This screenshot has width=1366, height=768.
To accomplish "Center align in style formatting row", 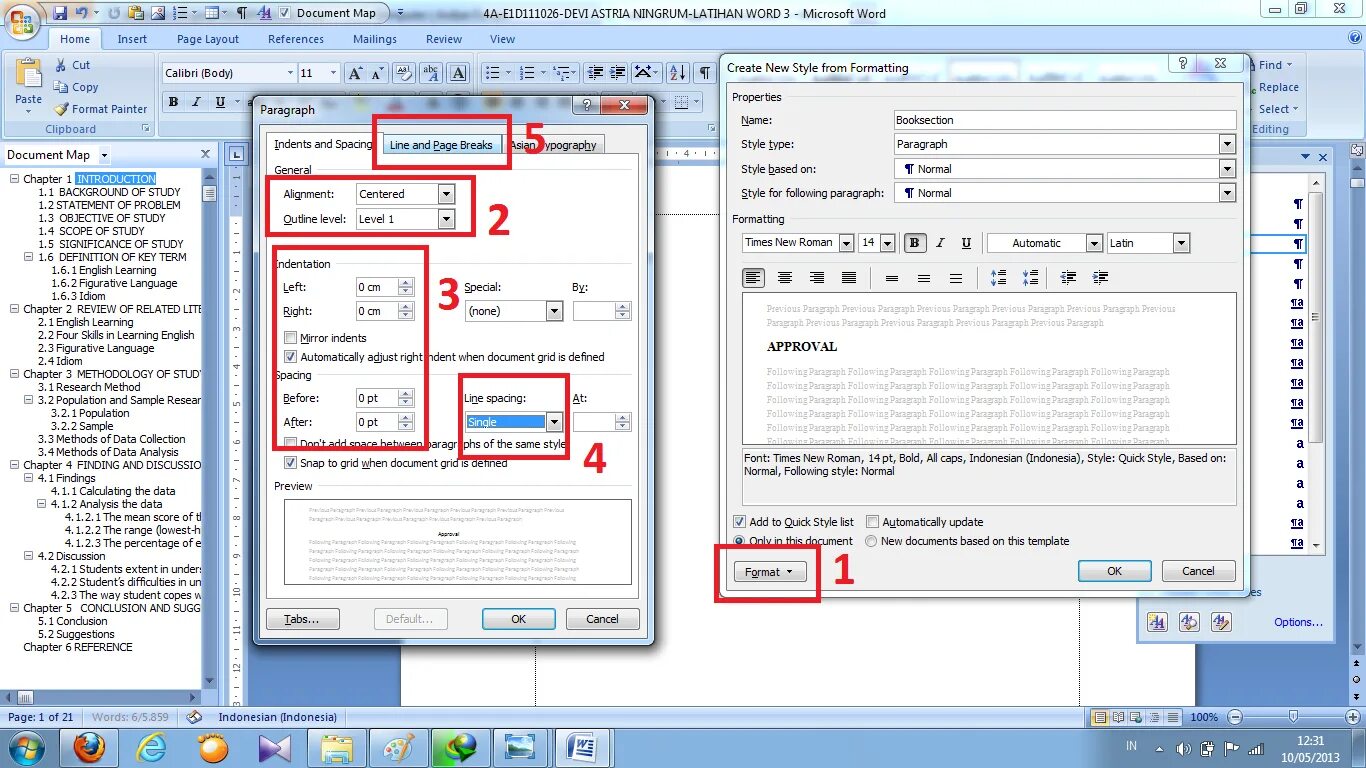I will pos(785,278).
